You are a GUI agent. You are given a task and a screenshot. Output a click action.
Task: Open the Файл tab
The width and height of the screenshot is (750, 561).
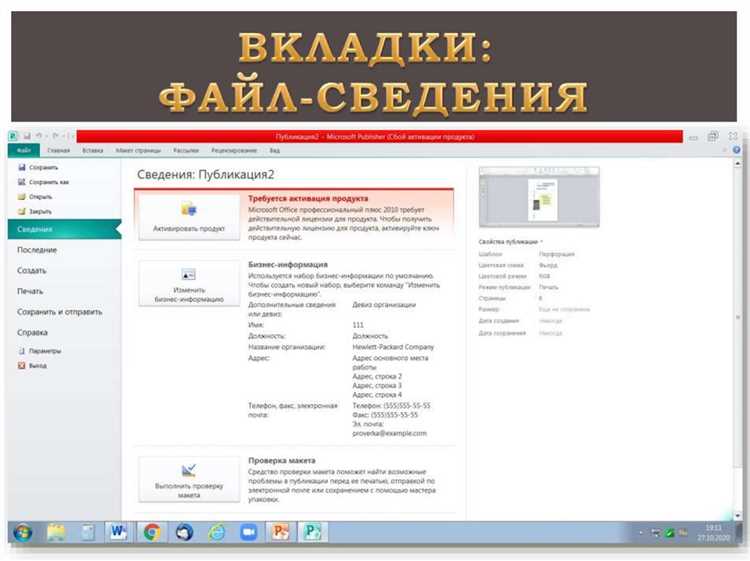point(24,150)
